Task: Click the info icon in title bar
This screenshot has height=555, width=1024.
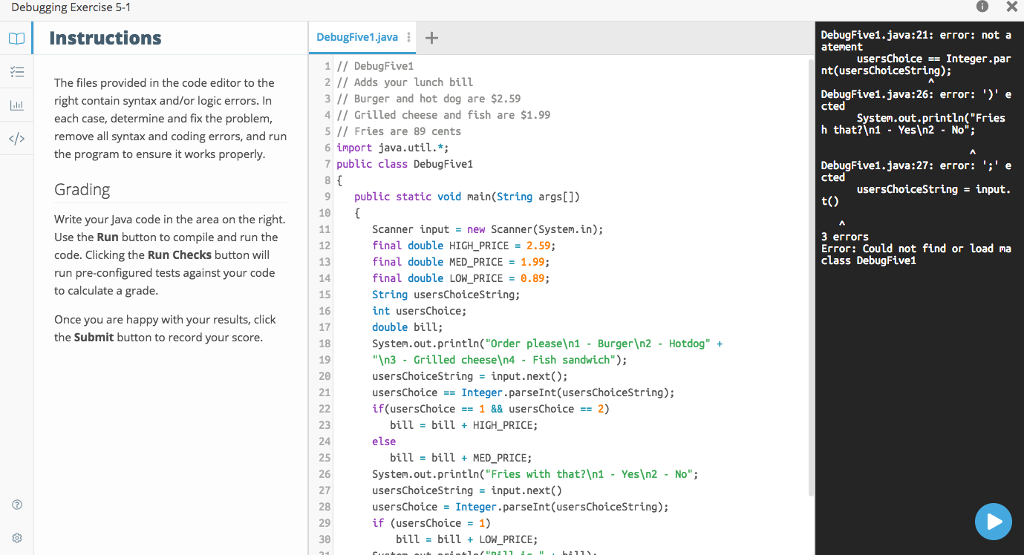Action: [982, 7]
